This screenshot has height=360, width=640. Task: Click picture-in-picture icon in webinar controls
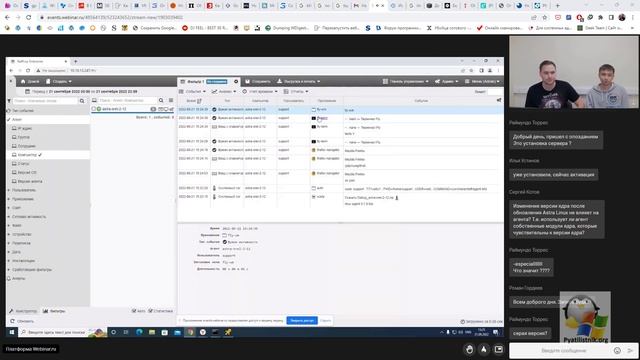(x=498, y=349)
